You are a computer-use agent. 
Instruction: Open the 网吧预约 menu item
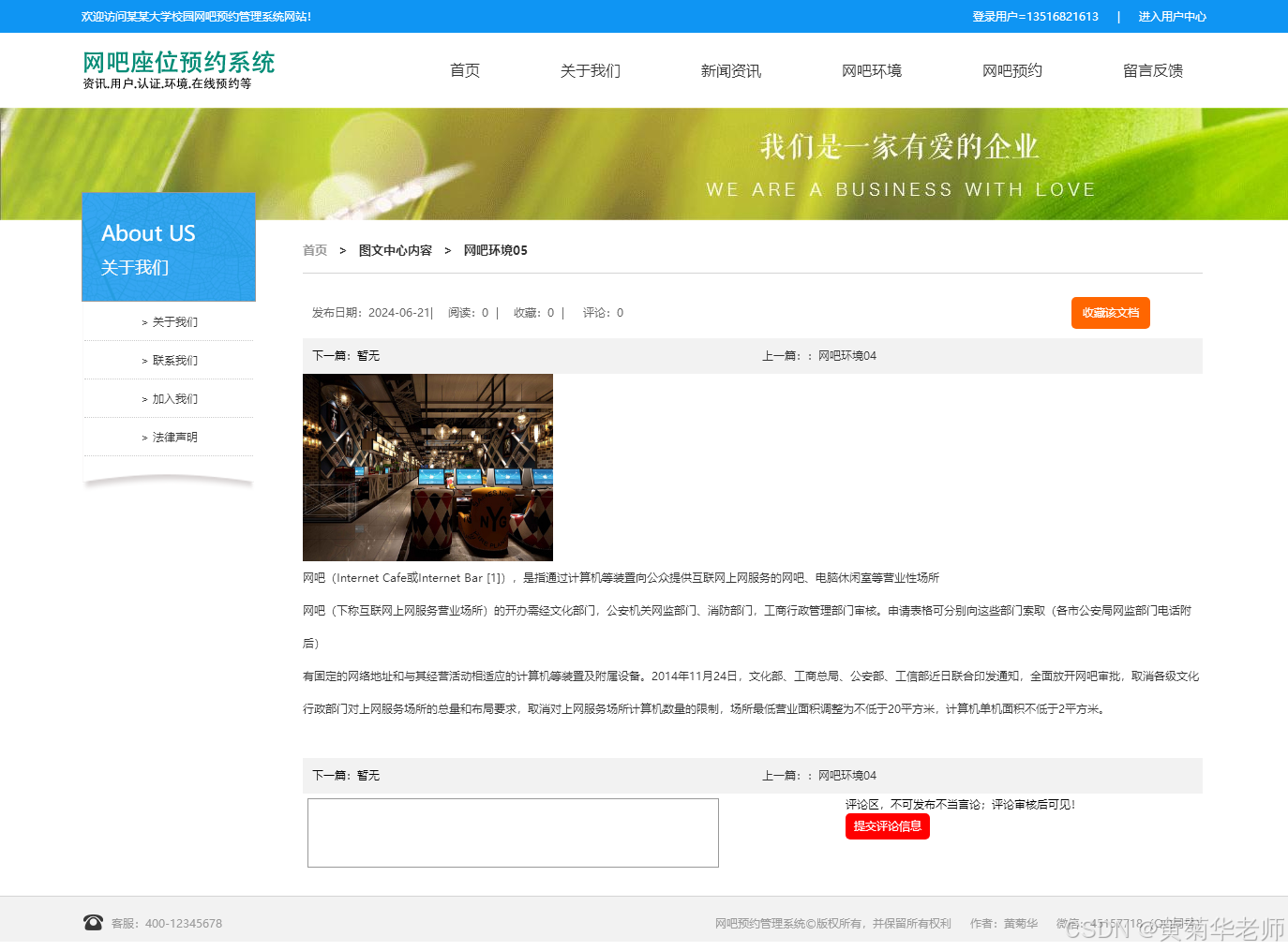coord(1011,70)
